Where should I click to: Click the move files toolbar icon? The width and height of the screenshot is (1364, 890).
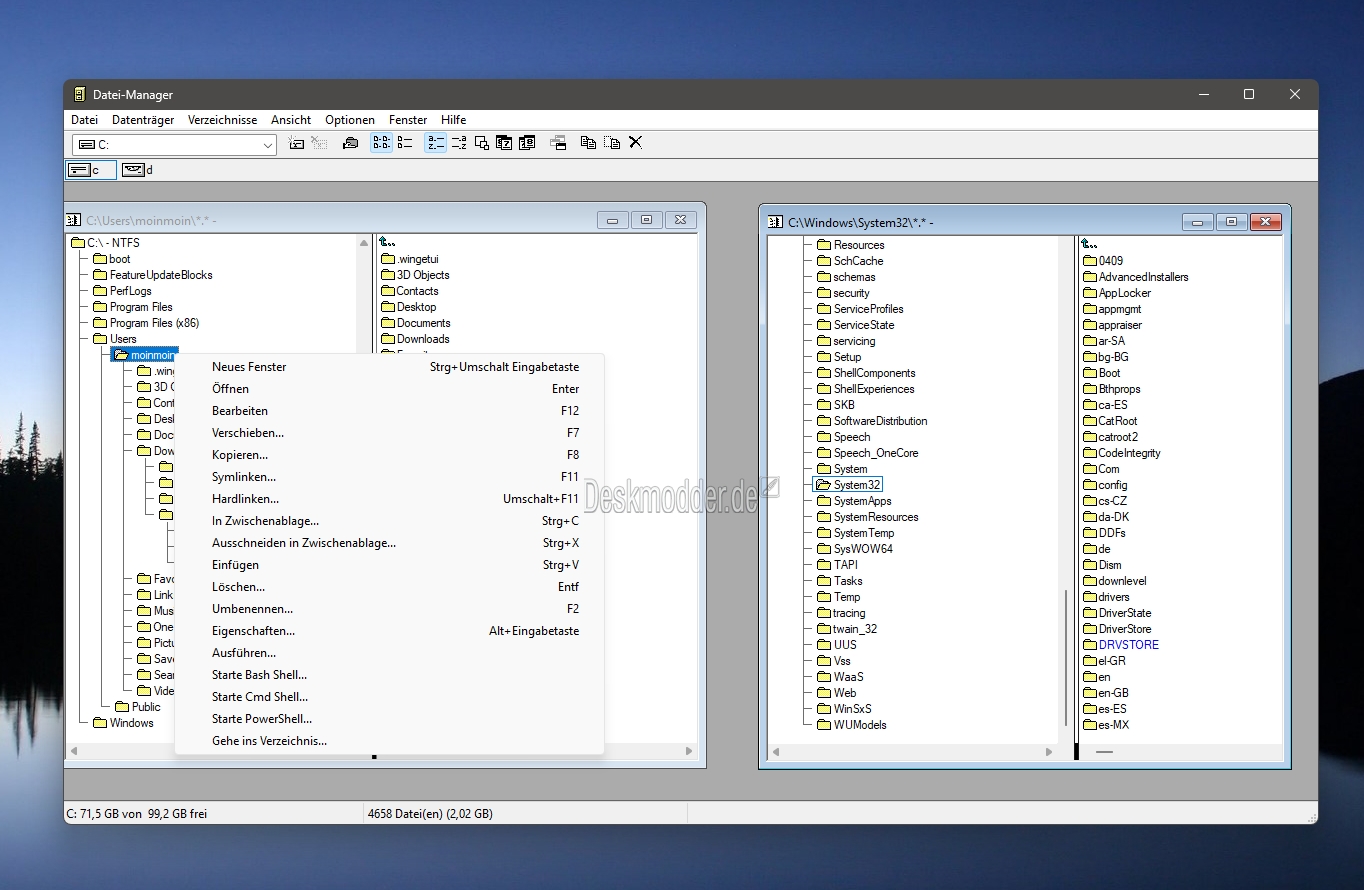(612, 143)
